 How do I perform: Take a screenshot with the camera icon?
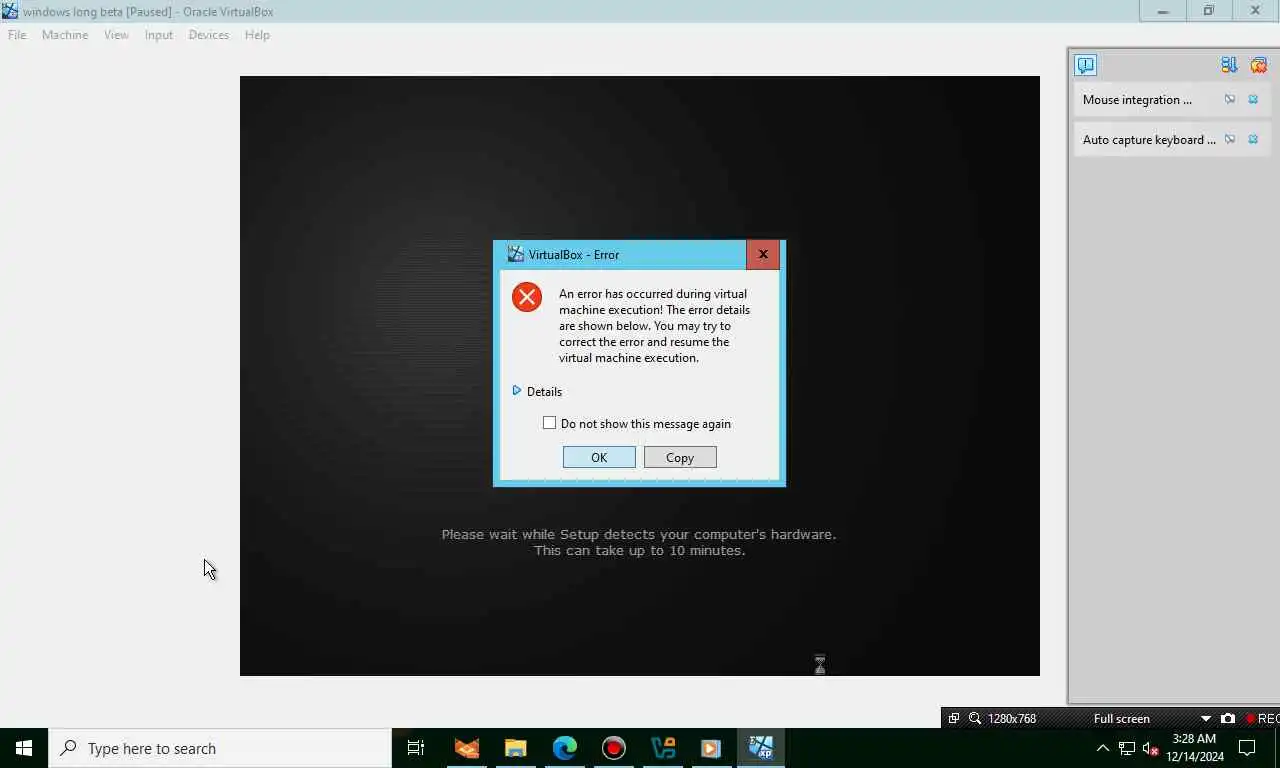click(x=1228, y=718)
